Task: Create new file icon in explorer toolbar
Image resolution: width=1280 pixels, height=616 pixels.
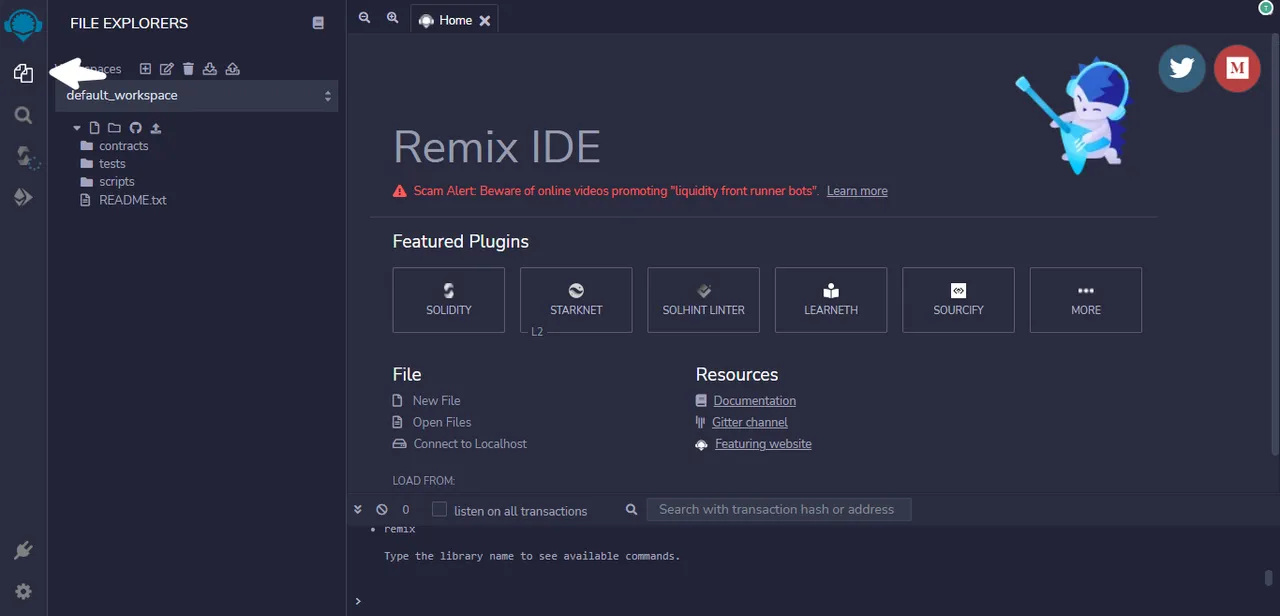Action: 95,128
